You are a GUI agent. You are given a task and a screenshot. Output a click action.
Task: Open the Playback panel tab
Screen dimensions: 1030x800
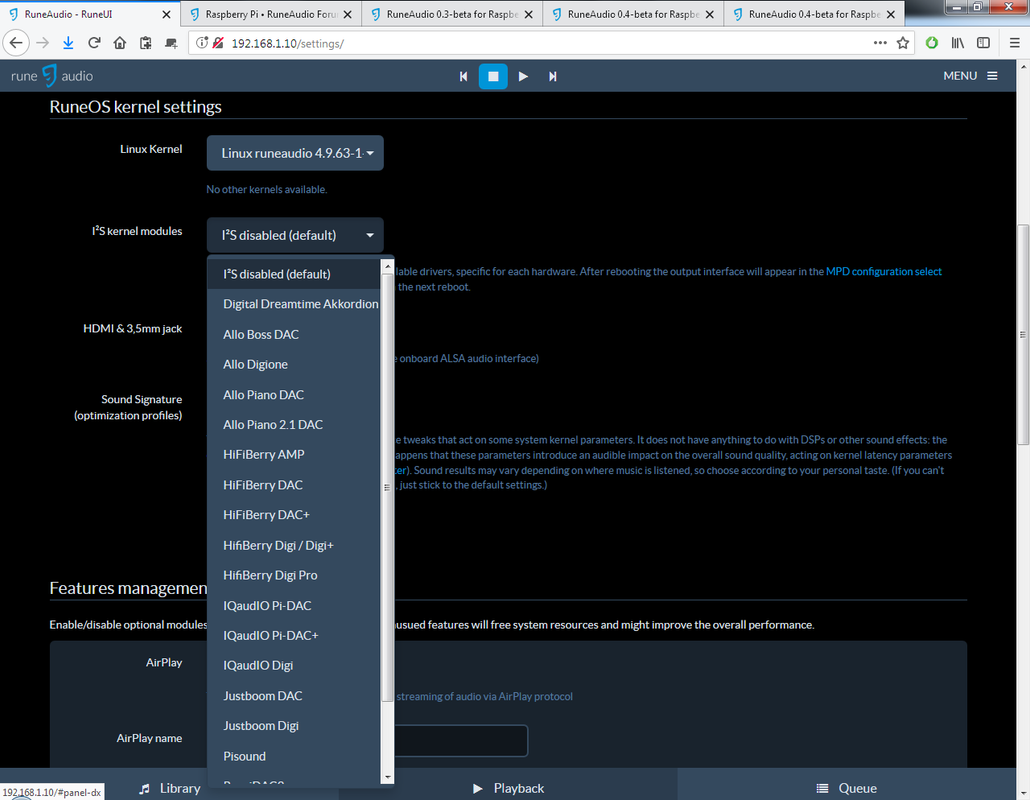click(508, 788)
